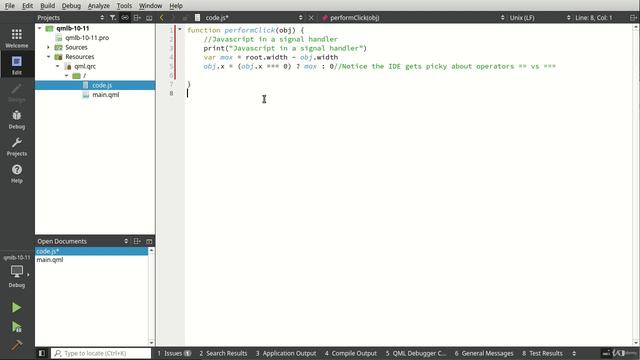Viewport: 640px width, 360px height.
Task: Show the General Messages pane
Action: coord(484,353)
